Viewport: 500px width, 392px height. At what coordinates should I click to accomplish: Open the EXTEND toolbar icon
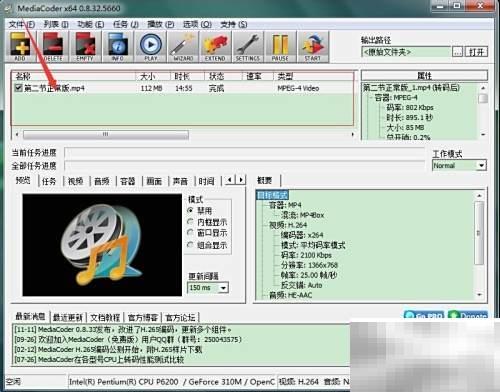tap(215, 47)
